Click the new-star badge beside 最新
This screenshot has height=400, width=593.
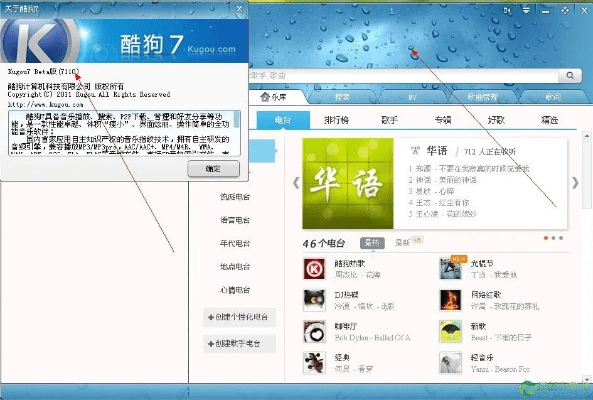point(418,240)
